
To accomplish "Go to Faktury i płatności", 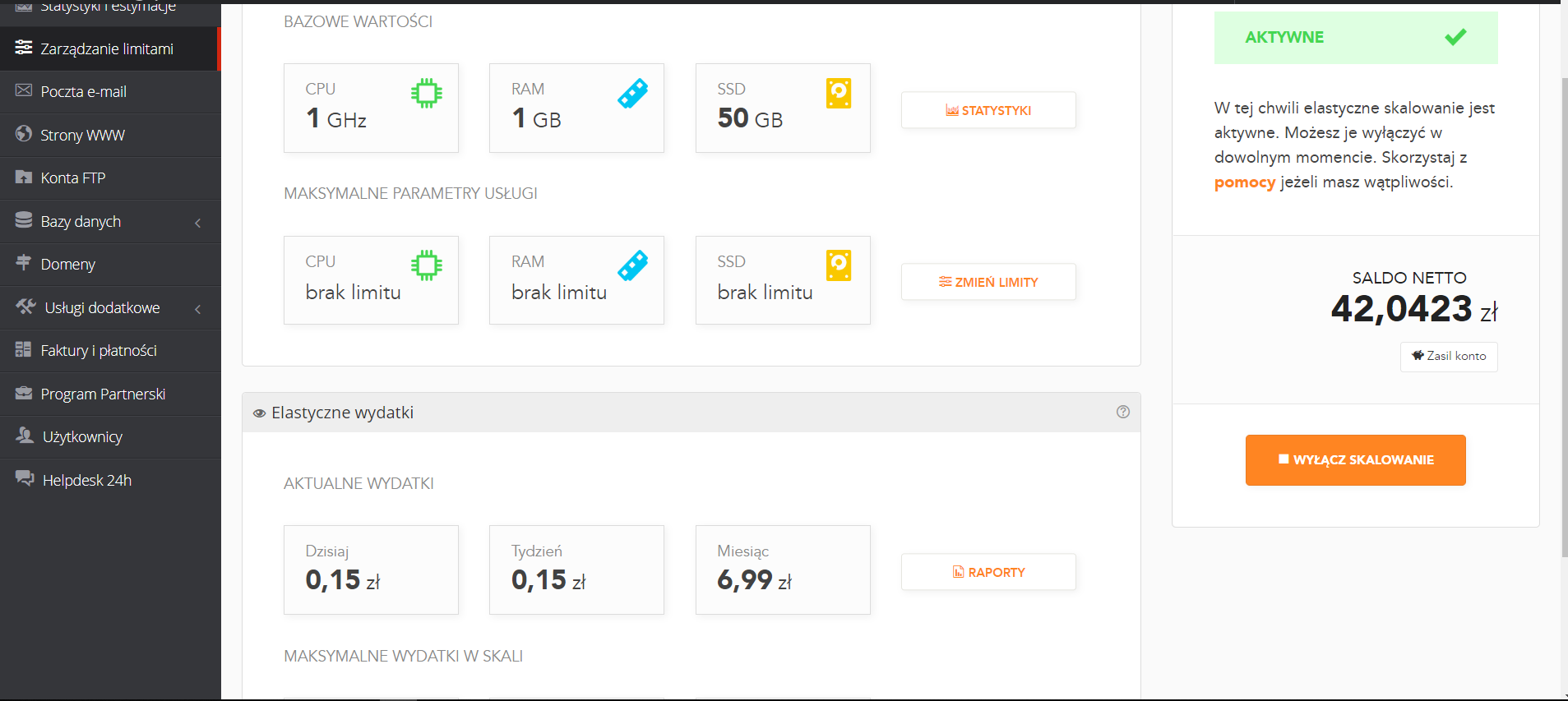I will point(99,351).
